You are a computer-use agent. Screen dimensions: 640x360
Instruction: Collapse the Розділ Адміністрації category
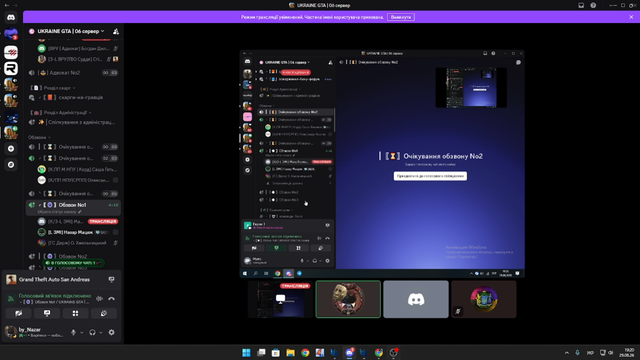60,112
